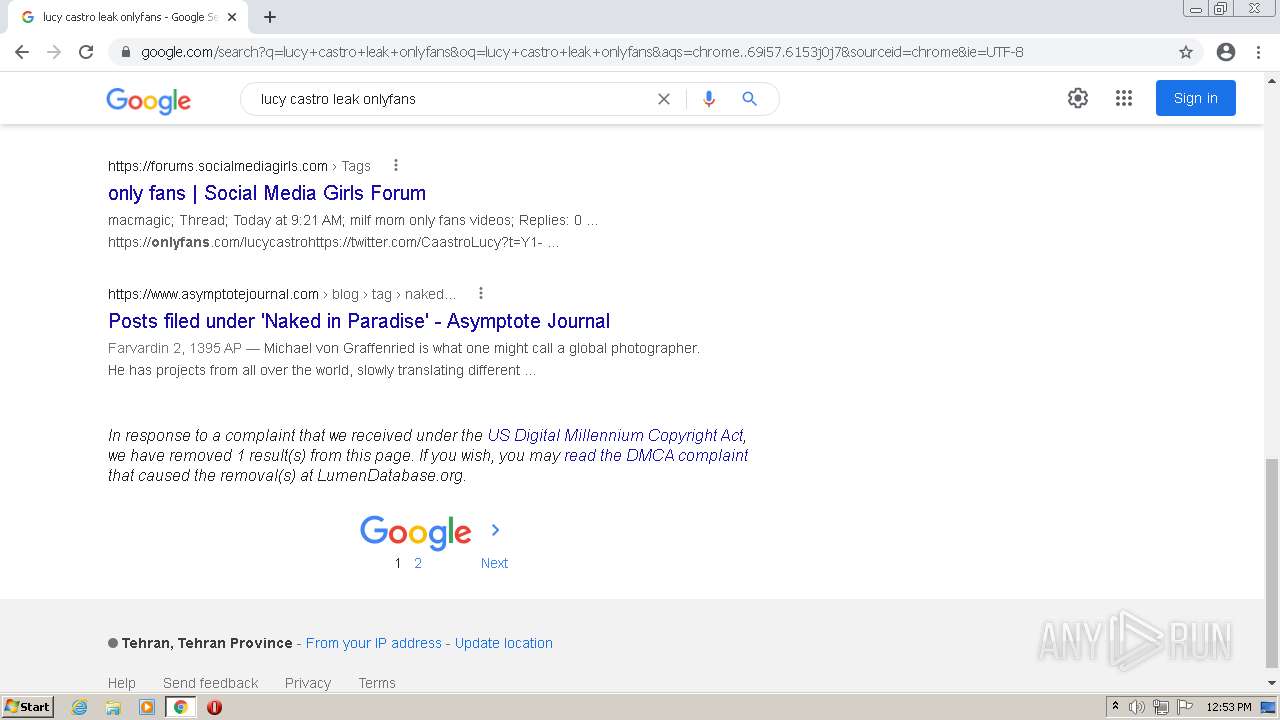Switch to the Chrome taskbar button
This screenshot has height=720, width=1280.
[x=180, y=707]
